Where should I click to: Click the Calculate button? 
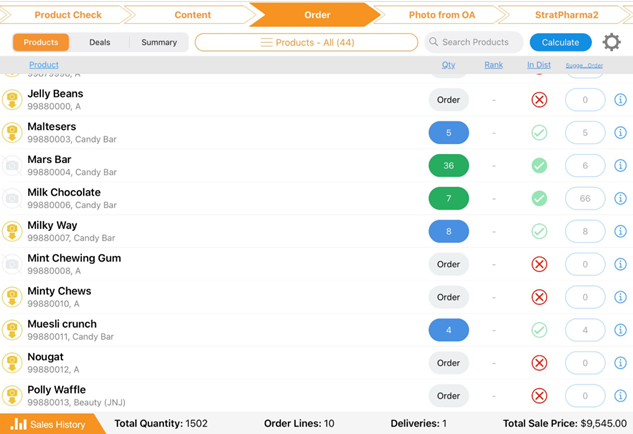point(560,42)
